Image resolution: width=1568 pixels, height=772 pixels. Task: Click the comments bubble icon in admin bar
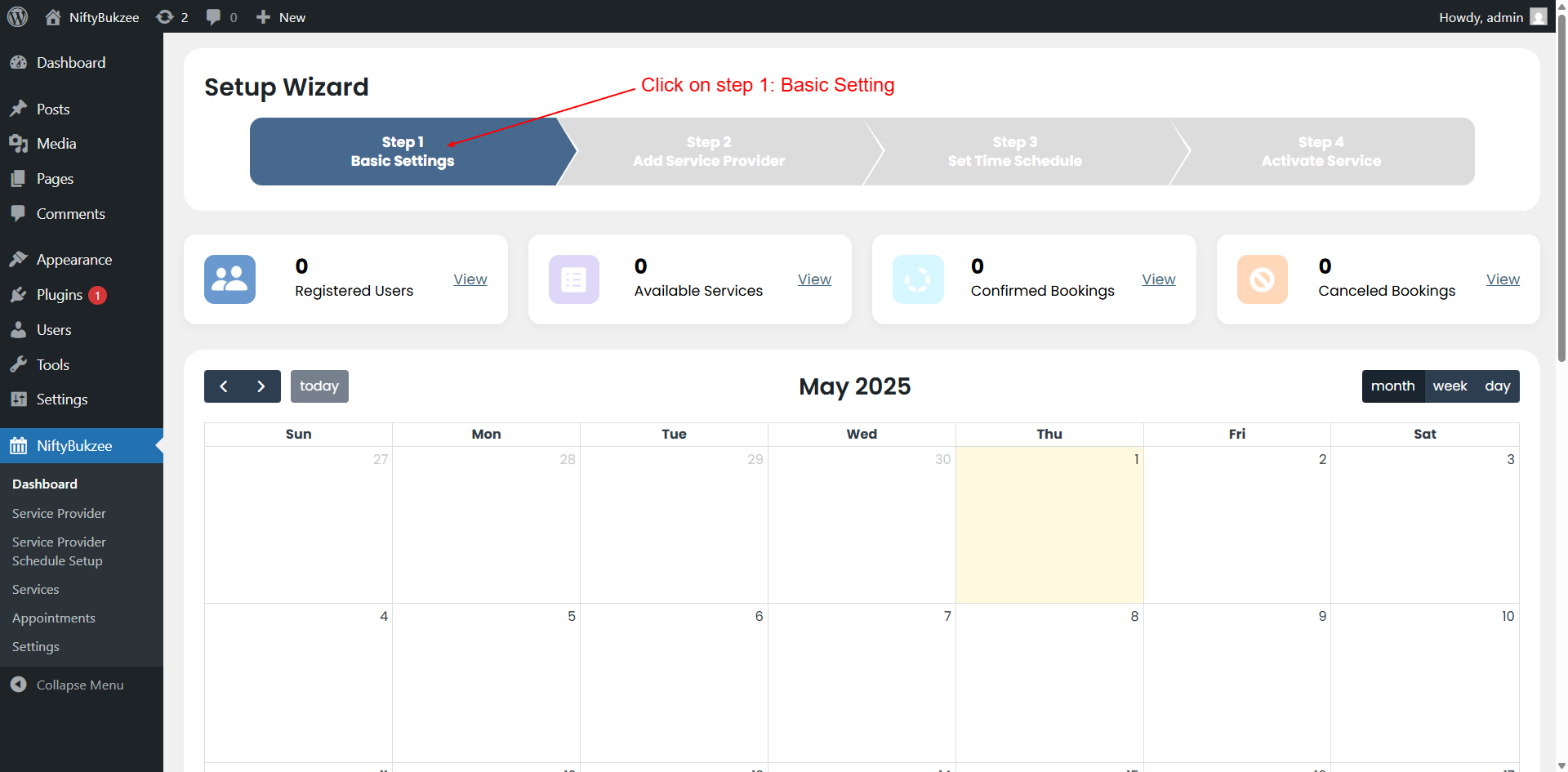(214, 17)
